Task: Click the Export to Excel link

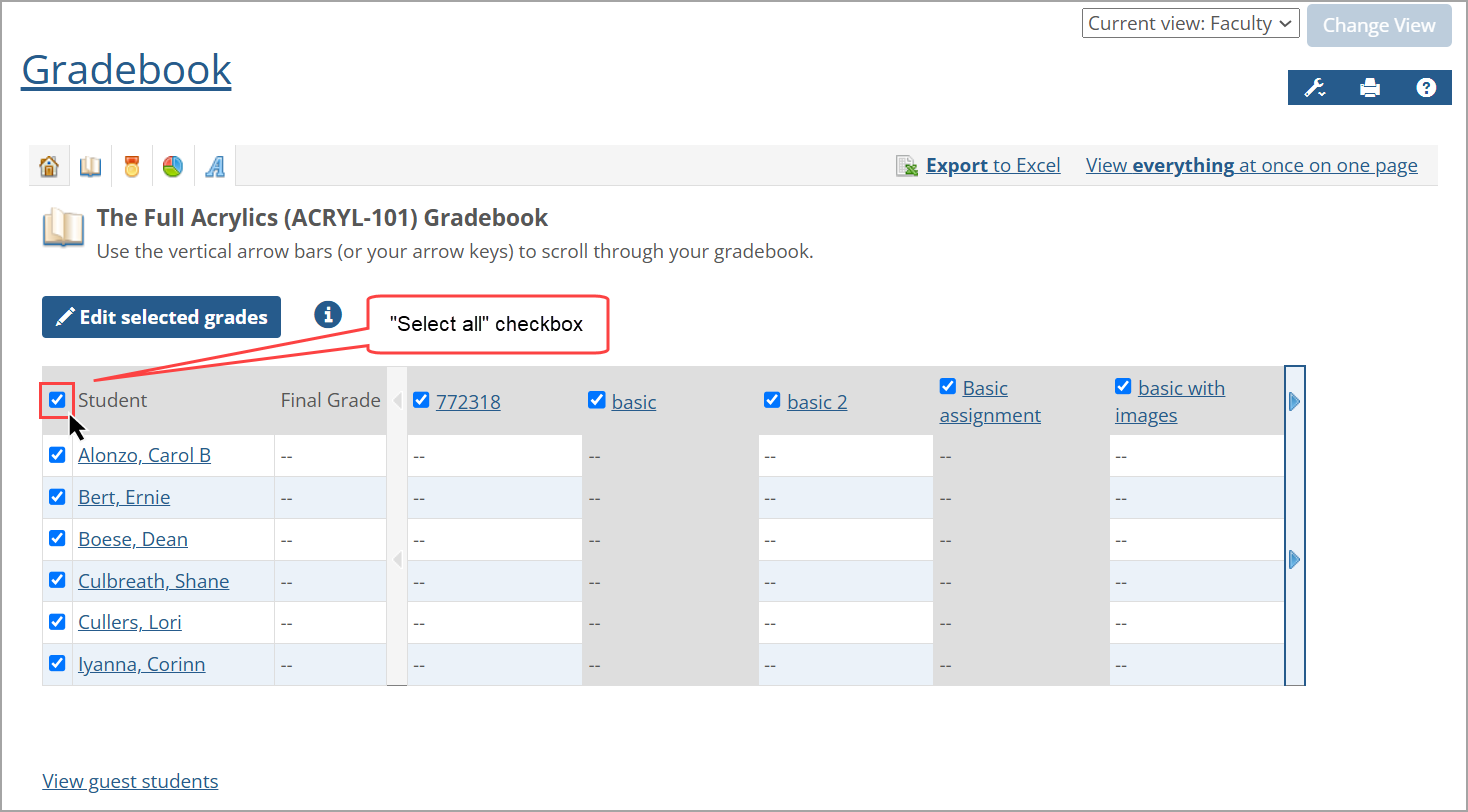Action: click(993, 165)
